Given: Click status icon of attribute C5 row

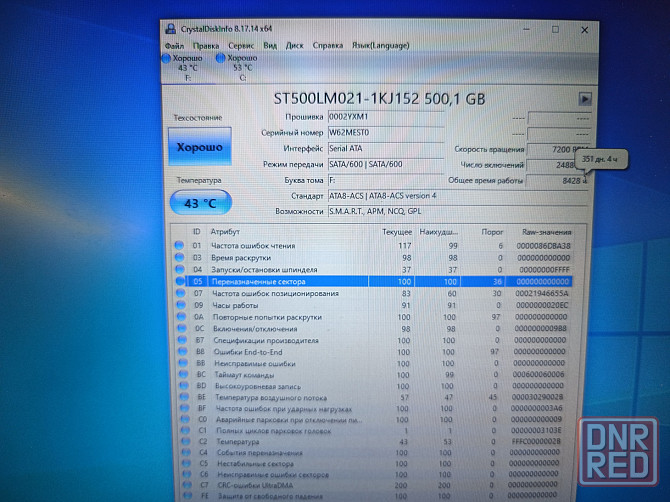Looking at the screenshot, I should click(187, 463).
